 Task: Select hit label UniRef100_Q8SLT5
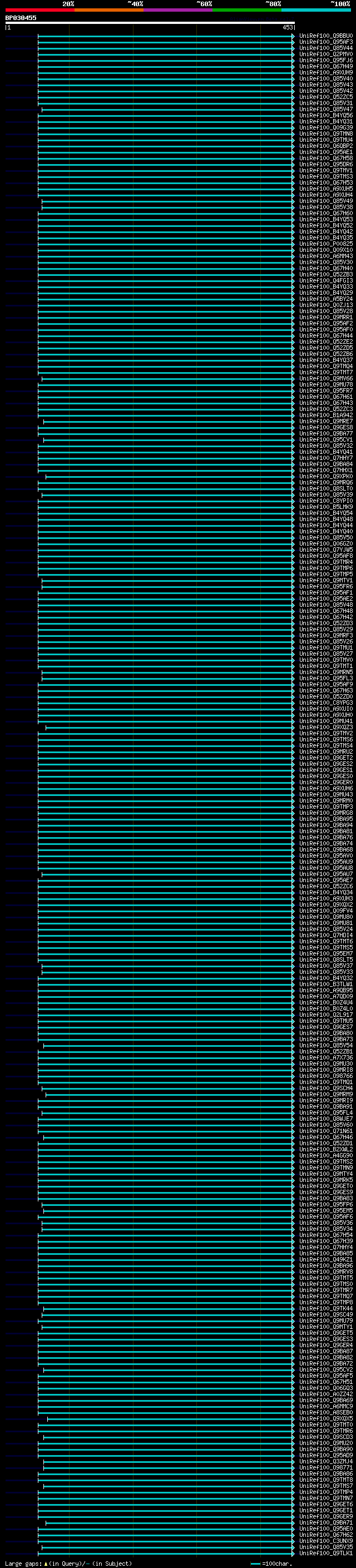pos(326,960)
